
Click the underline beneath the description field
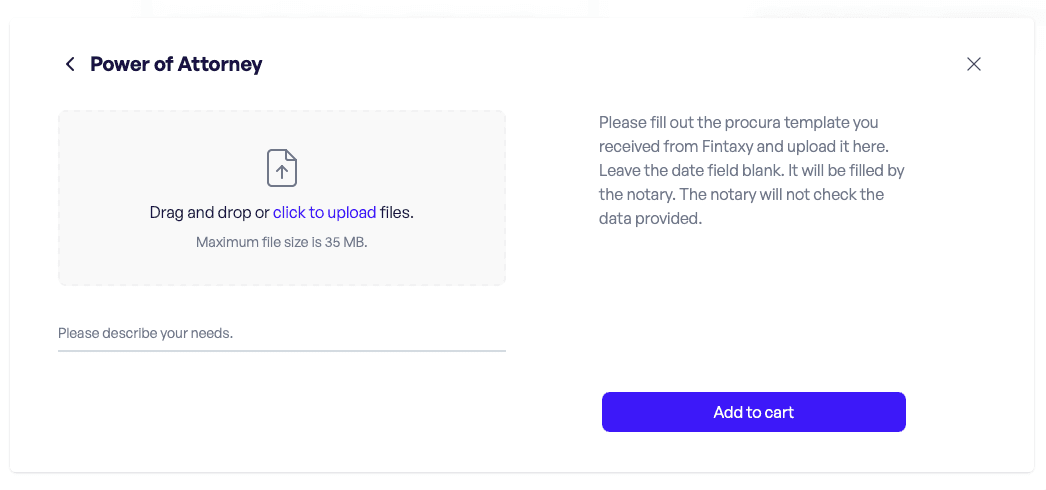tap(281, 350)
